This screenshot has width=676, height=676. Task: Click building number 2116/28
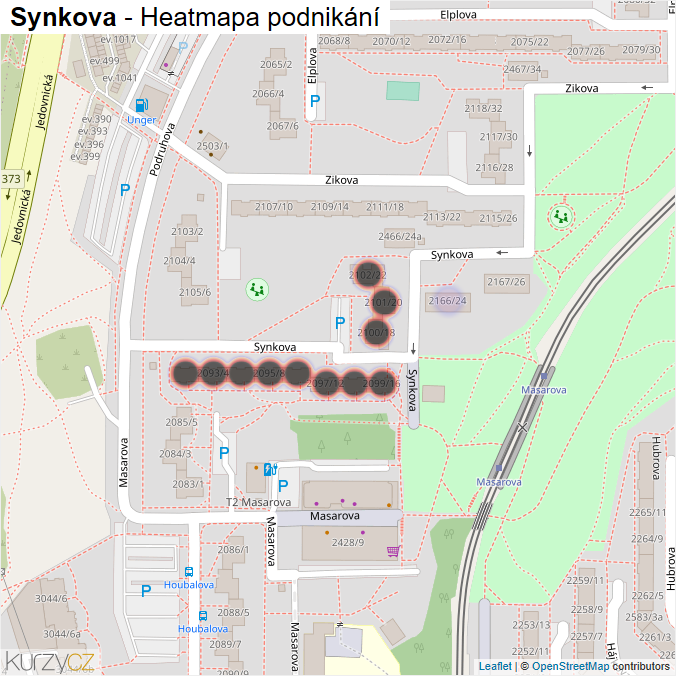click(x=494, y=167)
